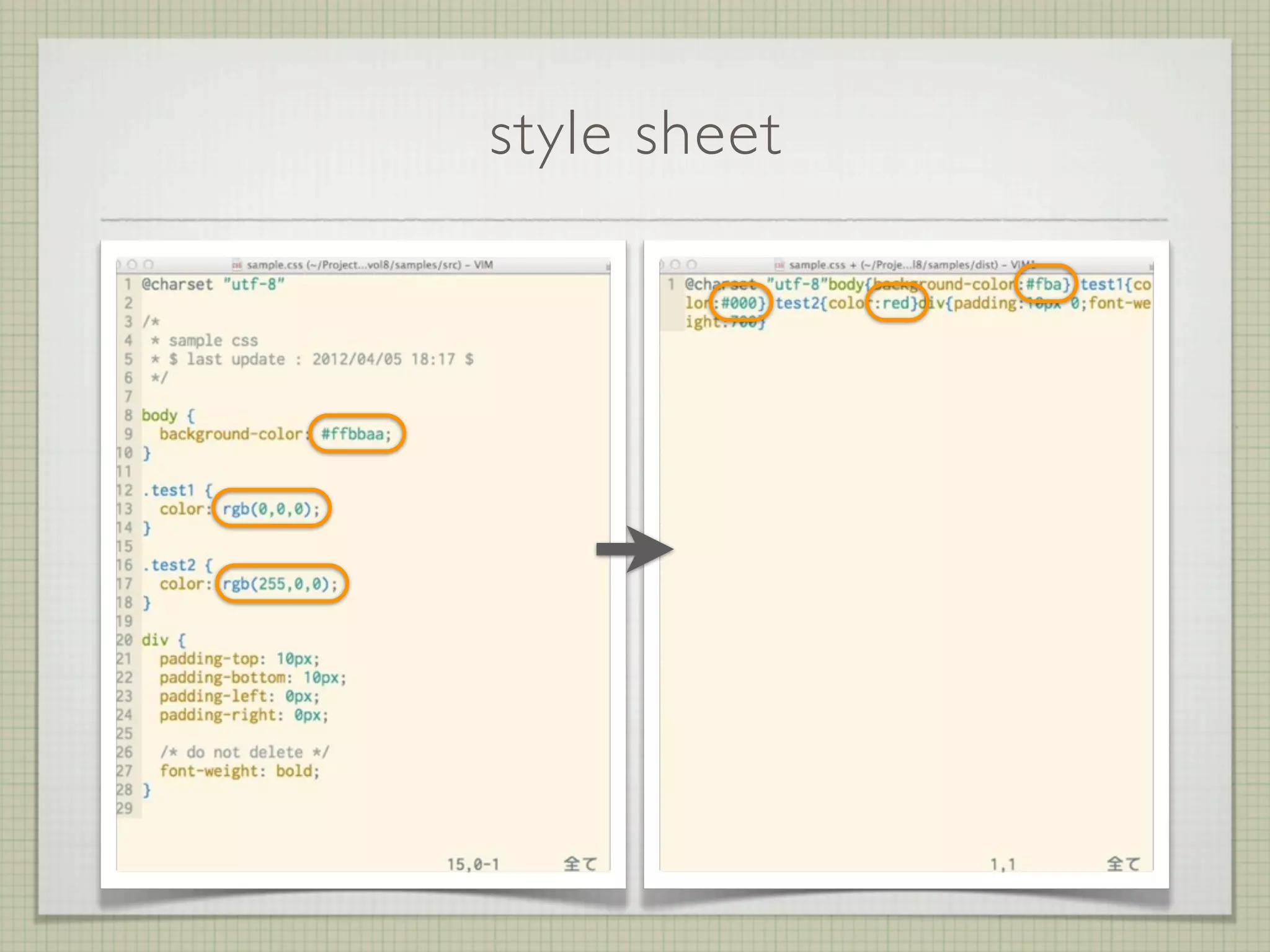Click line number 1 in the right window gutter
1270x952 pixels.
coord(671,284)
